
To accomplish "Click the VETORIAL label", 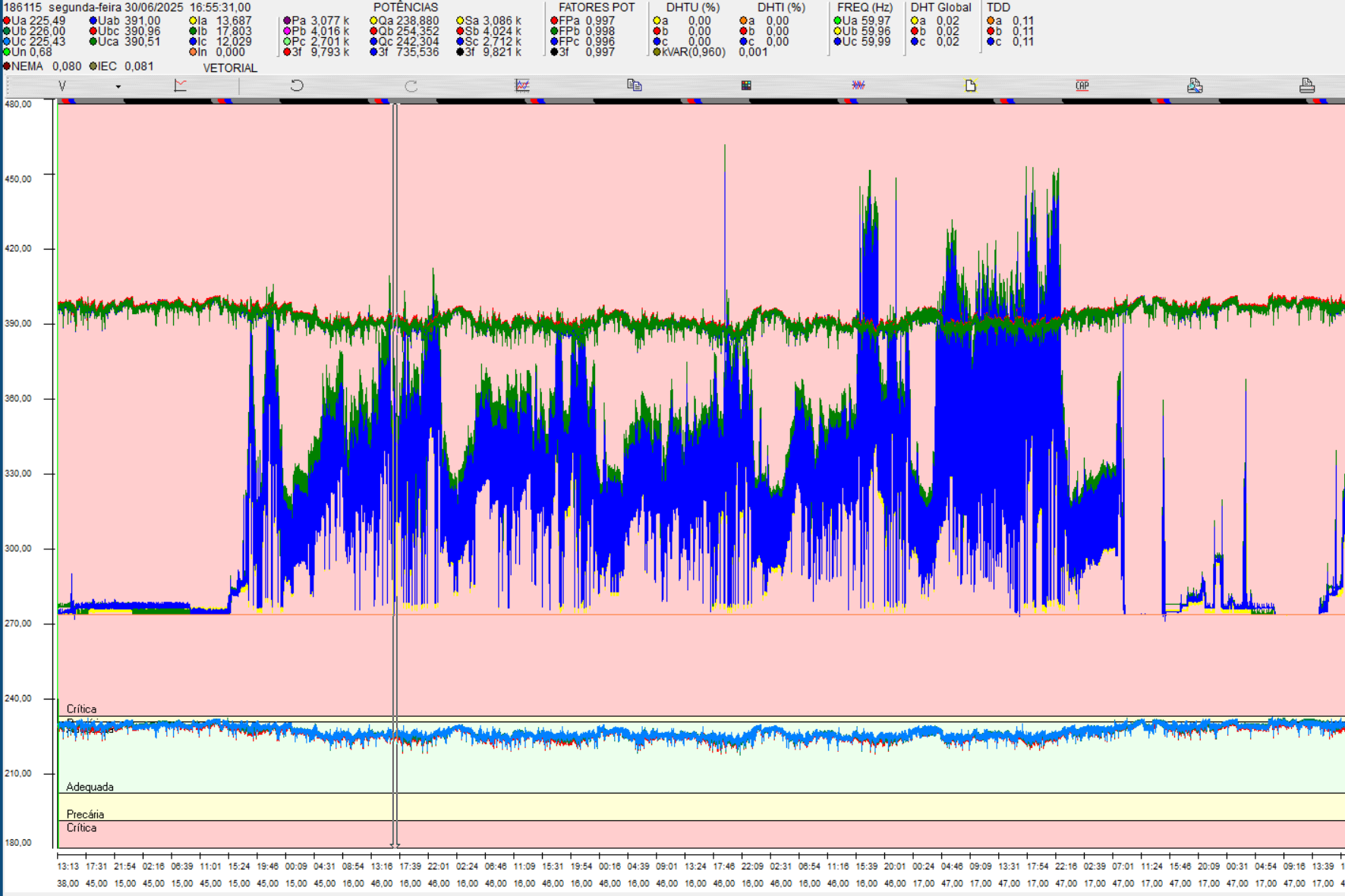I will (x=230, y=68).
